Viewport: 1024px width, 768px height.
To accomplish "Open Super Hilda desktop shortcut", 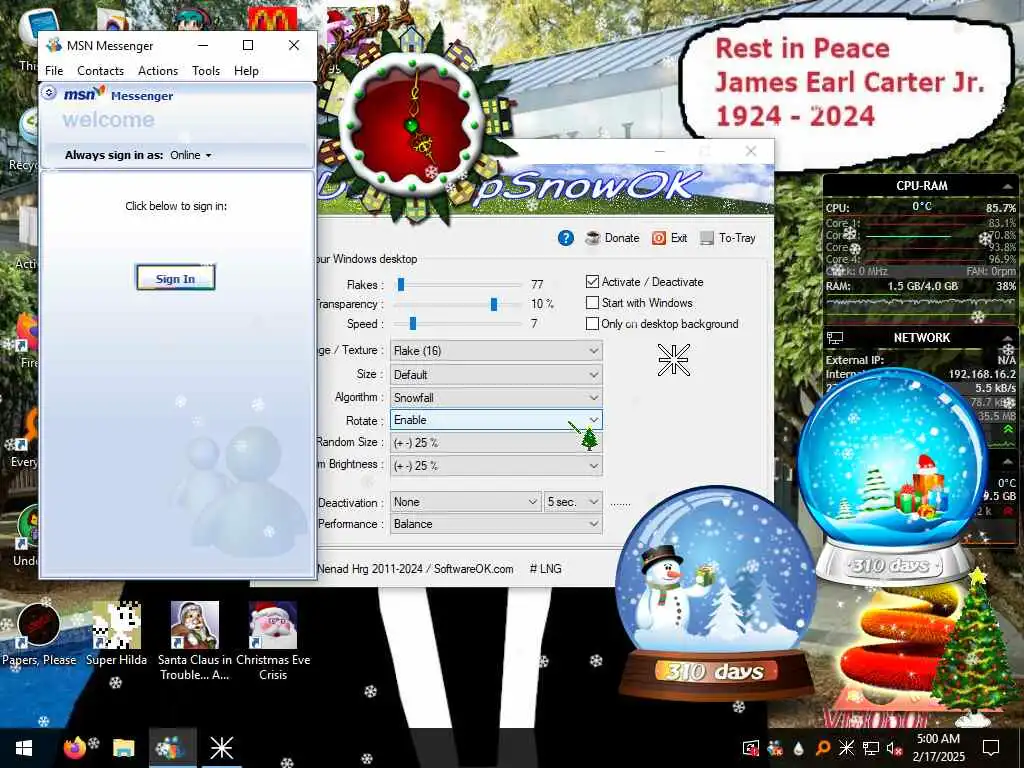I will (x=116, y=635).
